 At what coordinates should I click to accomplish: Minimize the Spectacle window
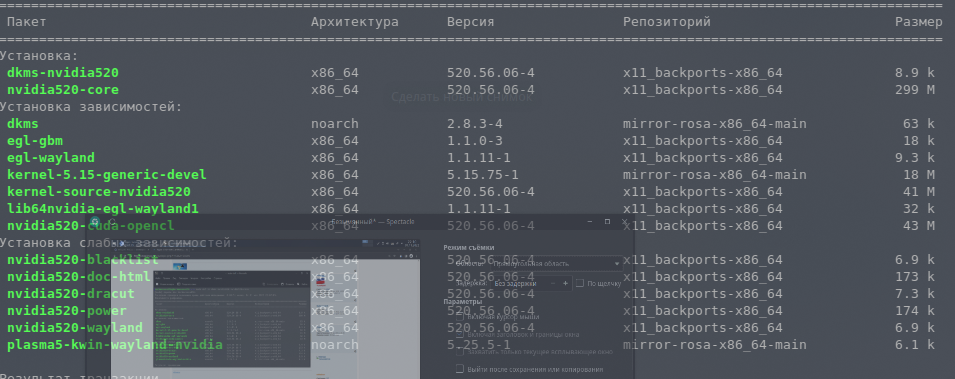(589, 222)
